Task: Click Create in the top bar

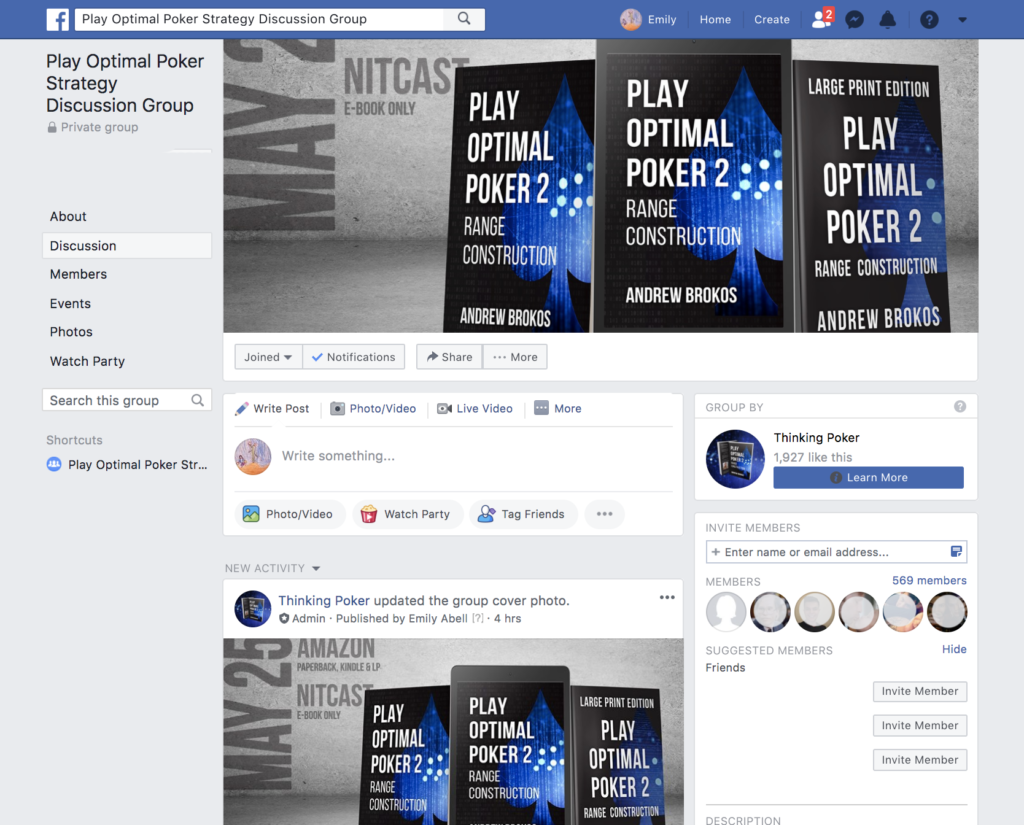Action: (771, 20)
